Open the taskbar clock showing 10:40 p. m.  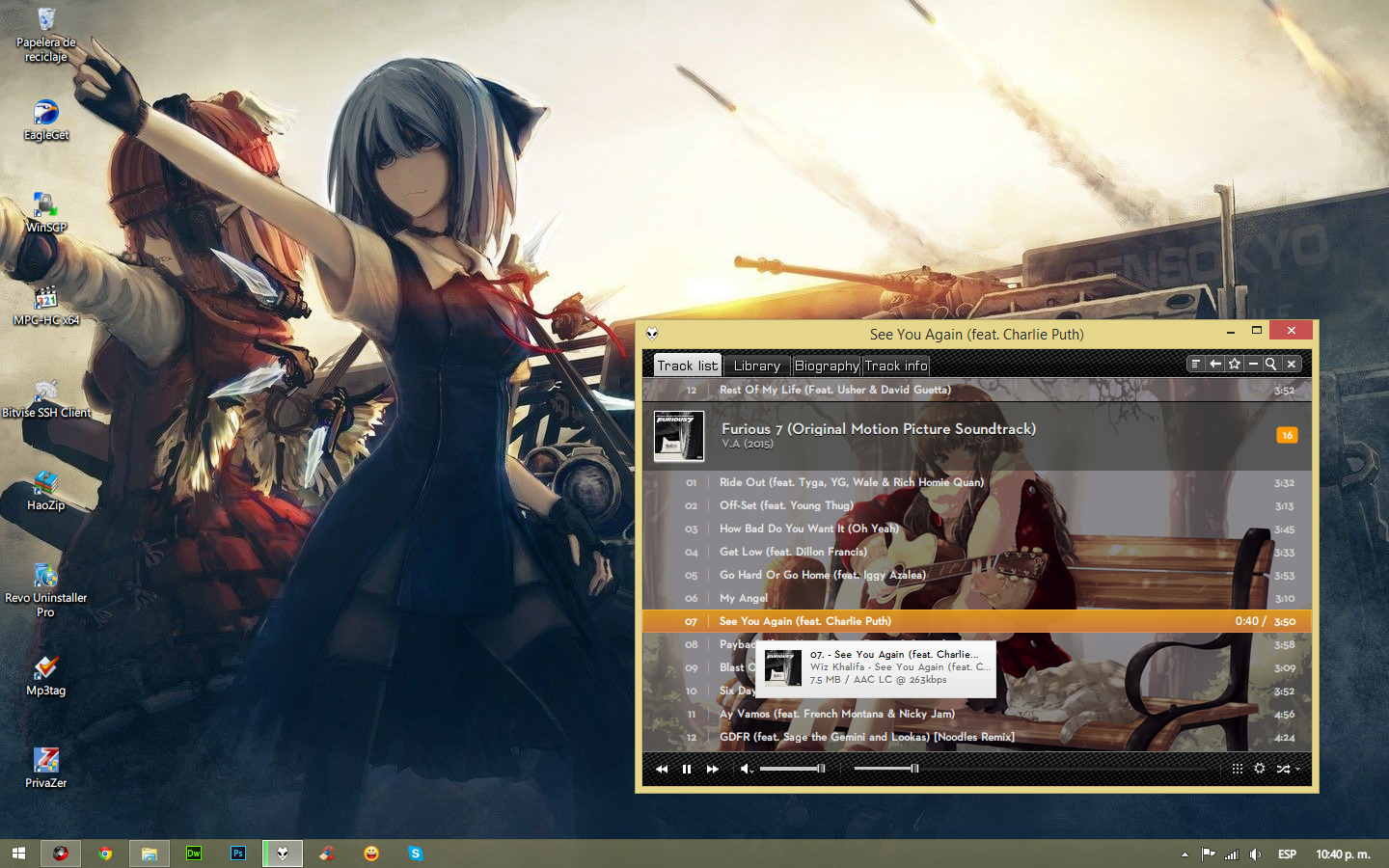(1343, 854)
